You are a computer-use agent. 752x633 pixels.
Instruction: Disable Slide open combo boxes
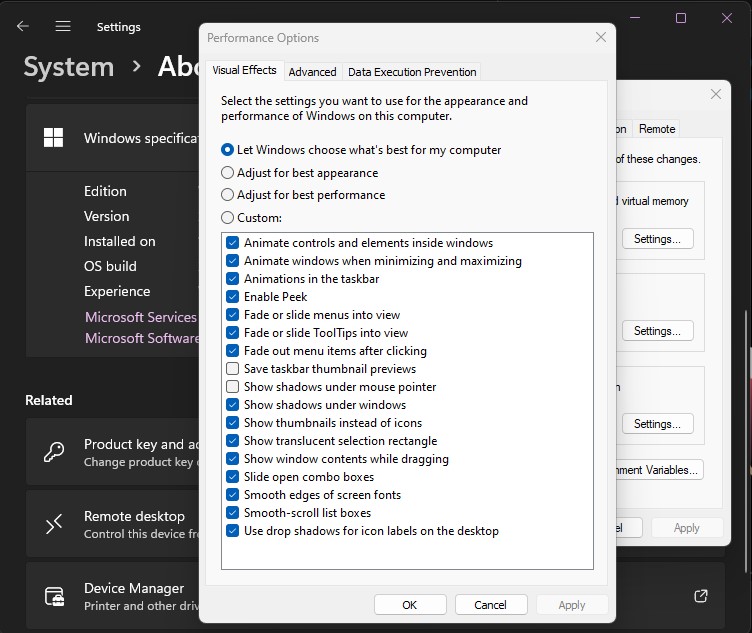coord(233,477)
